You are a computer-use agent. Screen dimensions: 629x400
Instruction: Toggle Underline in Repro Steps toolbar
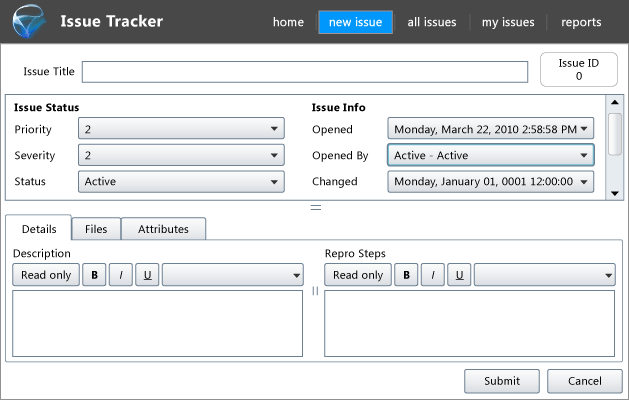coord(459,275)
